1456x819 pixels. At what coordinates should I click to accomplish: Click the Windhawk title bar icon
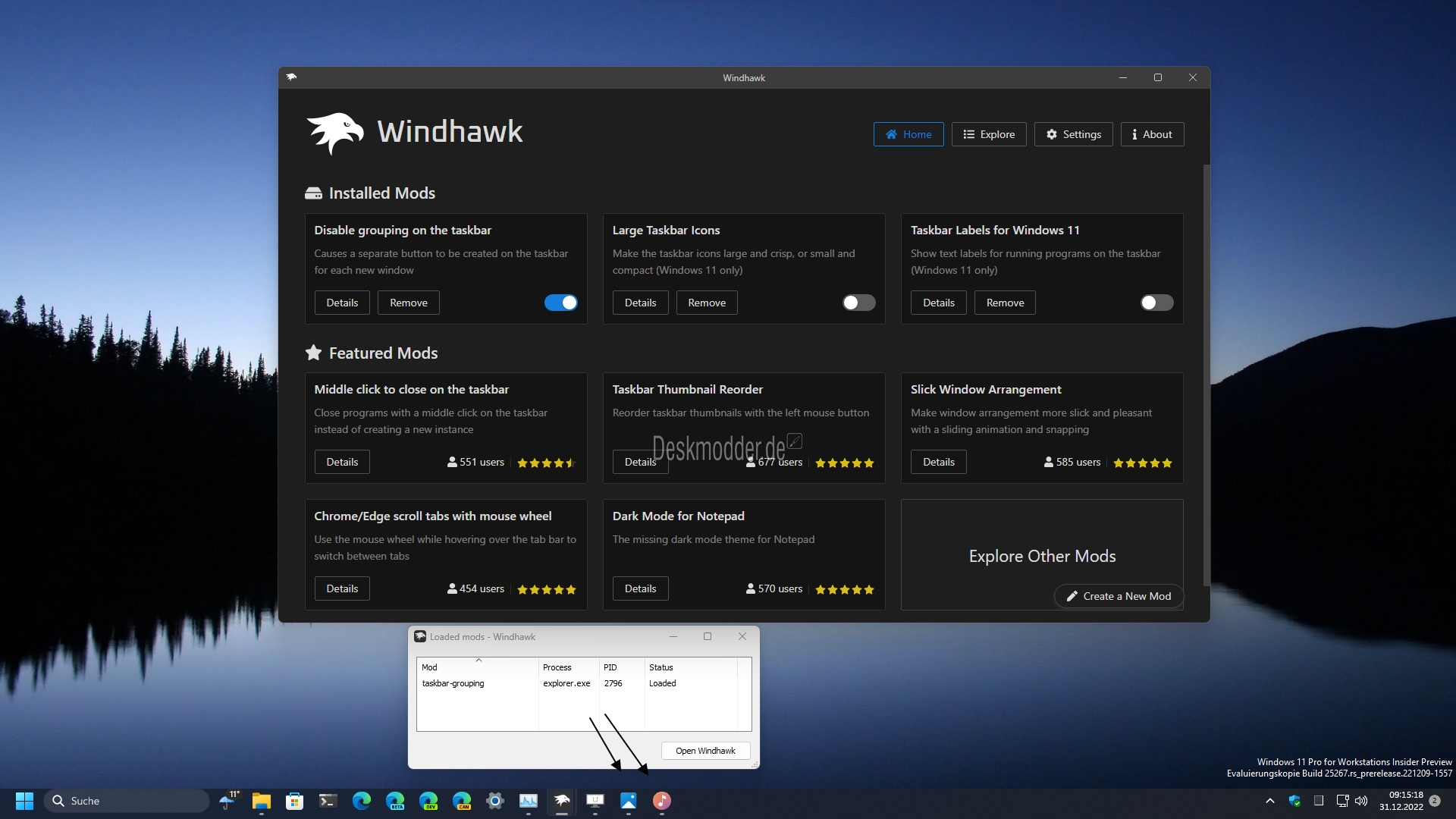pyautogui.click(x=291, y=77)
